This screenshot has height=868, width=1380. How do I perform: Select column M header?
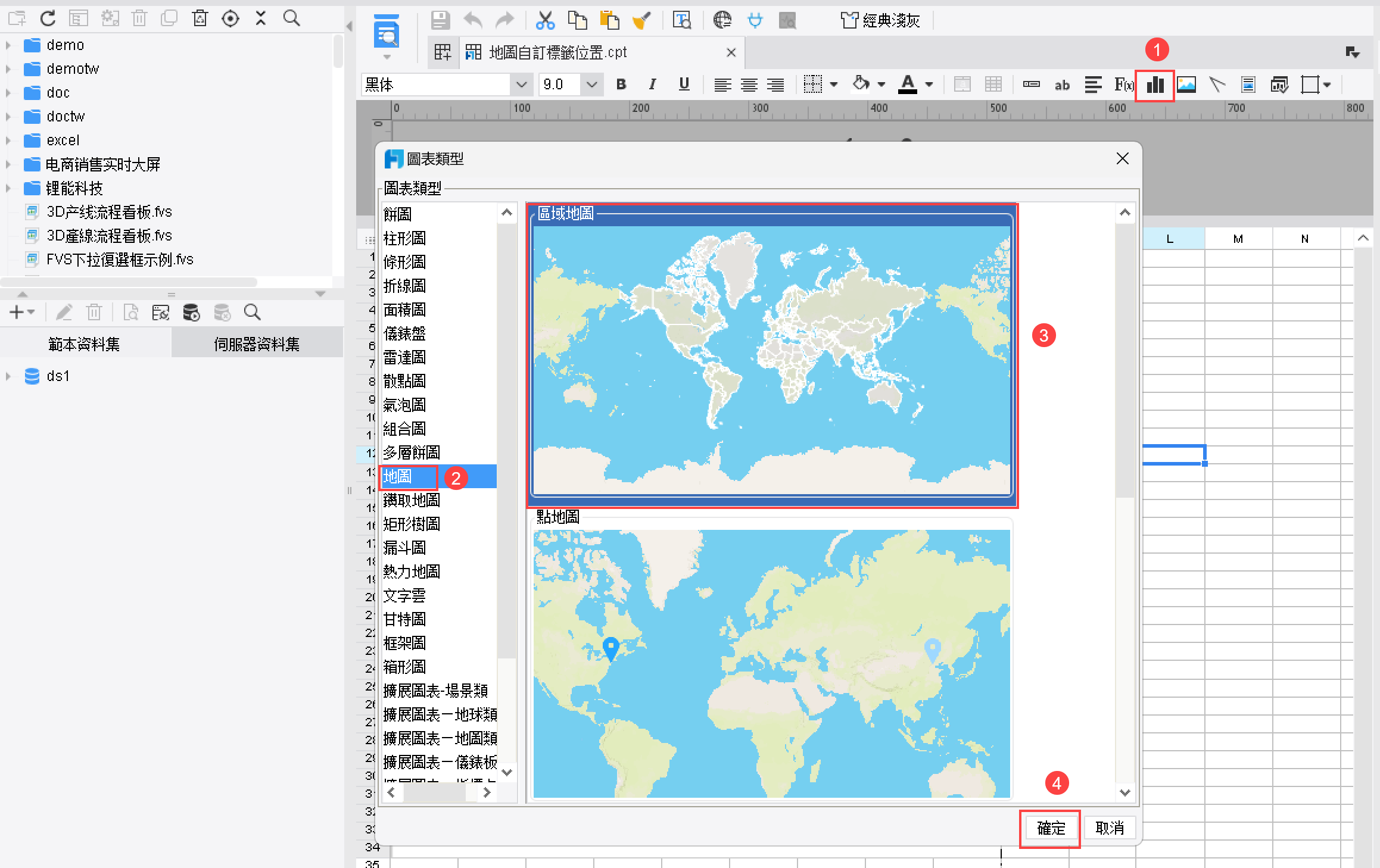1238,239
